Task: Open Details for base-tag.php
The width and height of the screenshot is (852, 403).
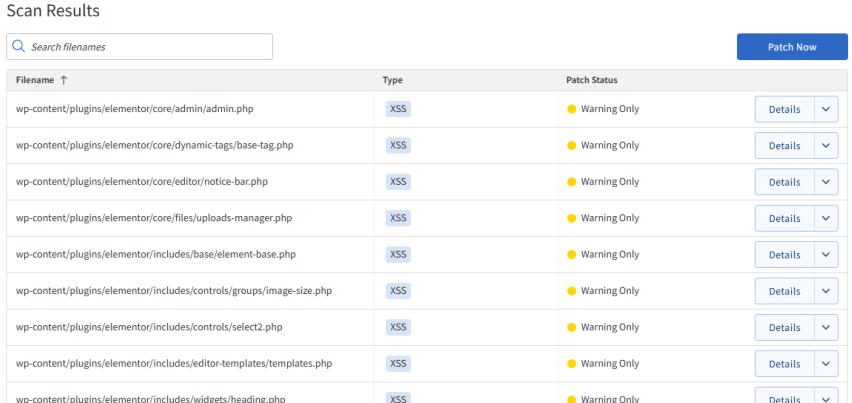Action: click(784, 146)
